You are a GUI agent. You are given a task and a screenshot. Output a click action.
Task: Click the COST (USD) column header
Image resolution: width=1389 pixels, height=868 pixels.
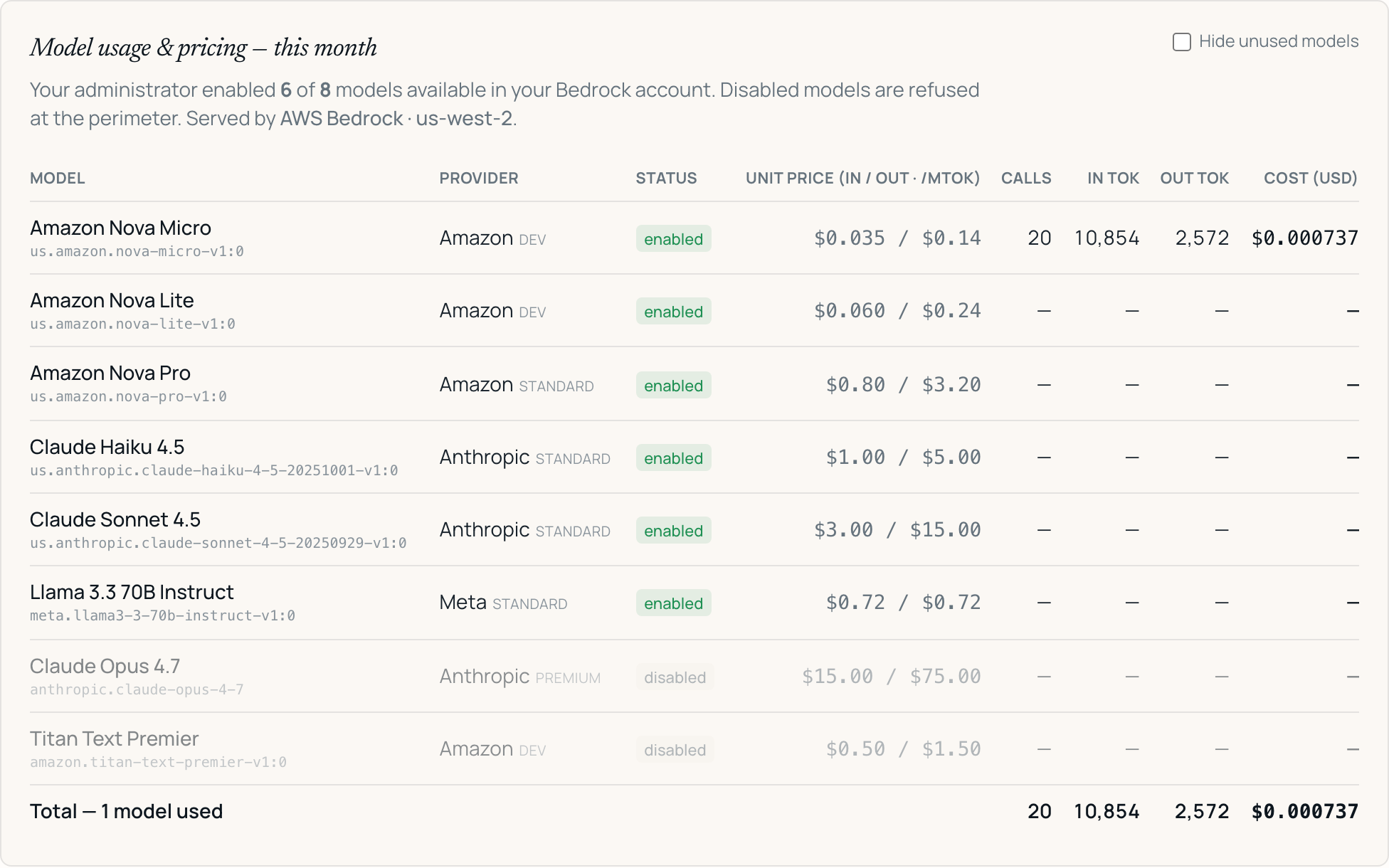pyautogui.click(x=1310, y=178)
